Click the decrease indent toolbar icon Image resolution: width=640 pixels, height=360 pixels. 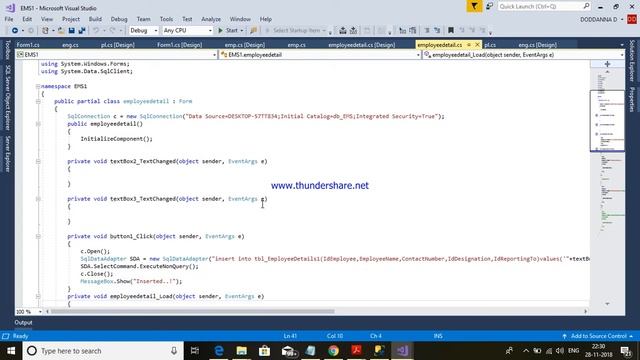tap(402, 31)
